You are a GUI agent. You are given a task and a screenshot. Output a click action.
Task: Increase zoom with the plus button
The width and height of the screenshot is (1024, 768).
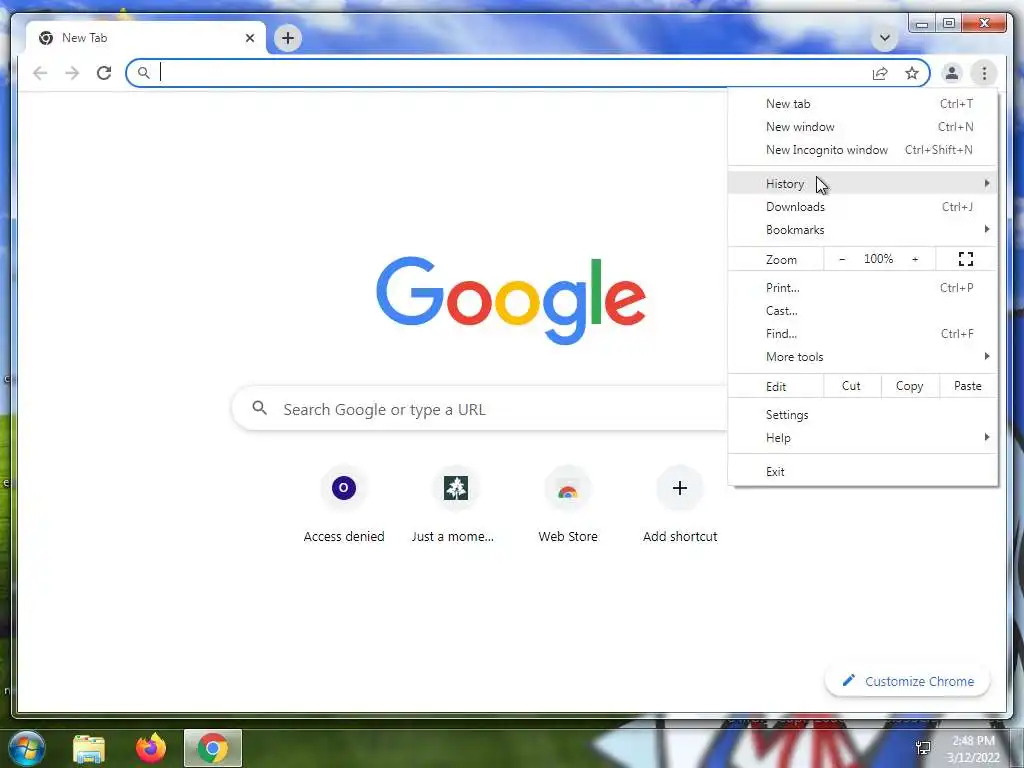point(915,259)
